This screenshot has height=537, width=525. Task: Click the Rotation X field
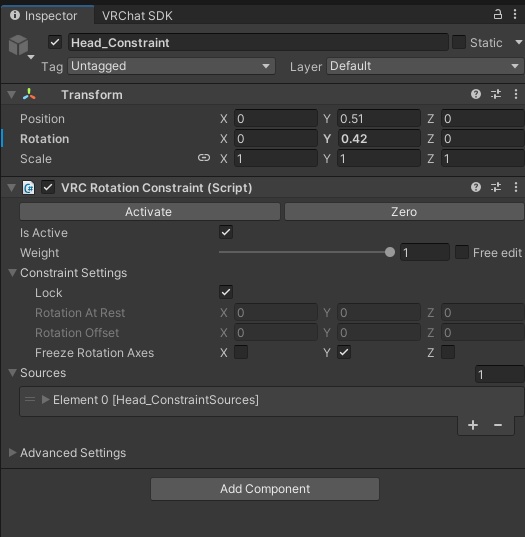point(276,138)
